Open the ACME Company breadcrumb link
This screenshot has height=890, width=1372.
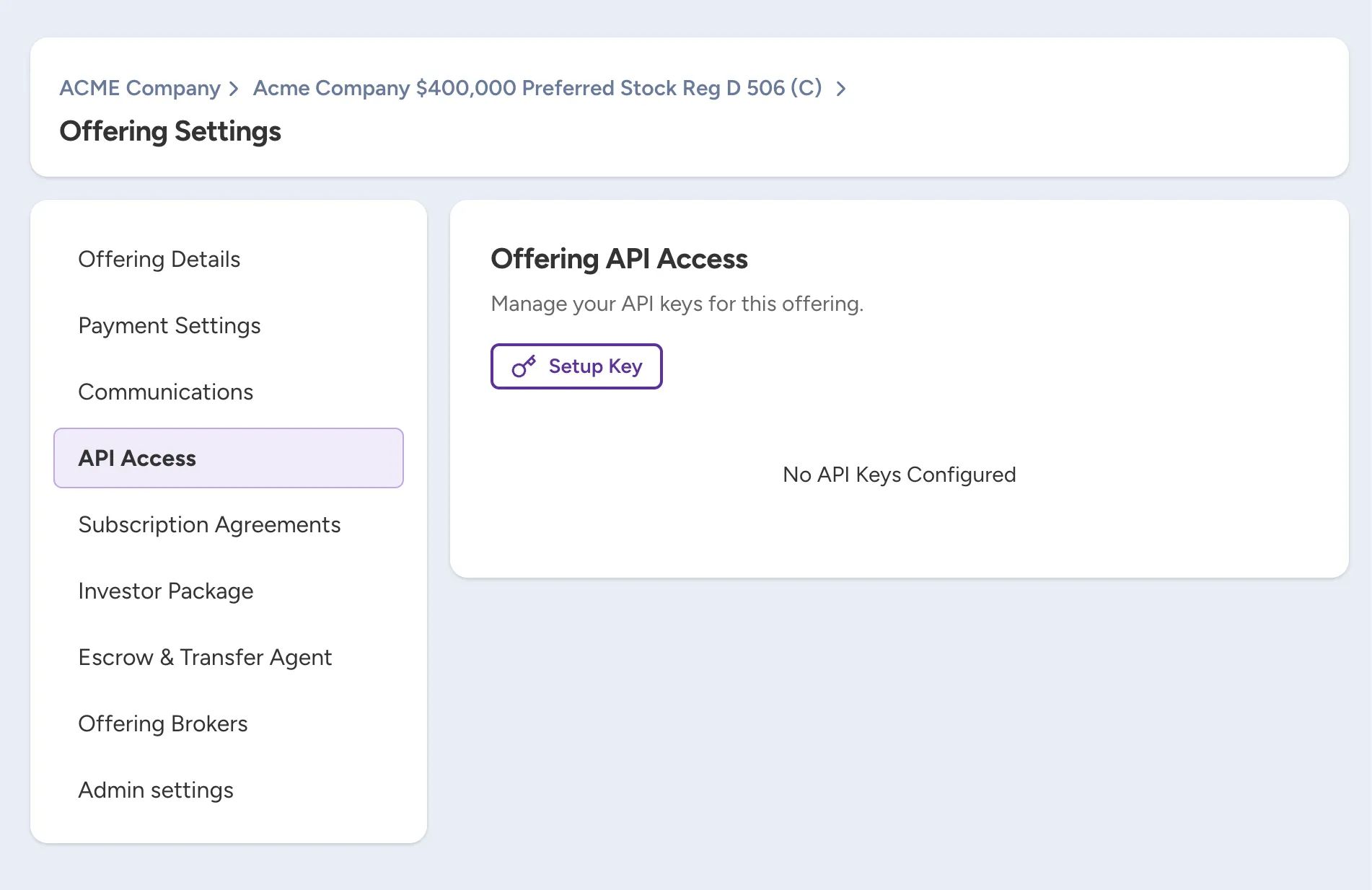point(140,88)
